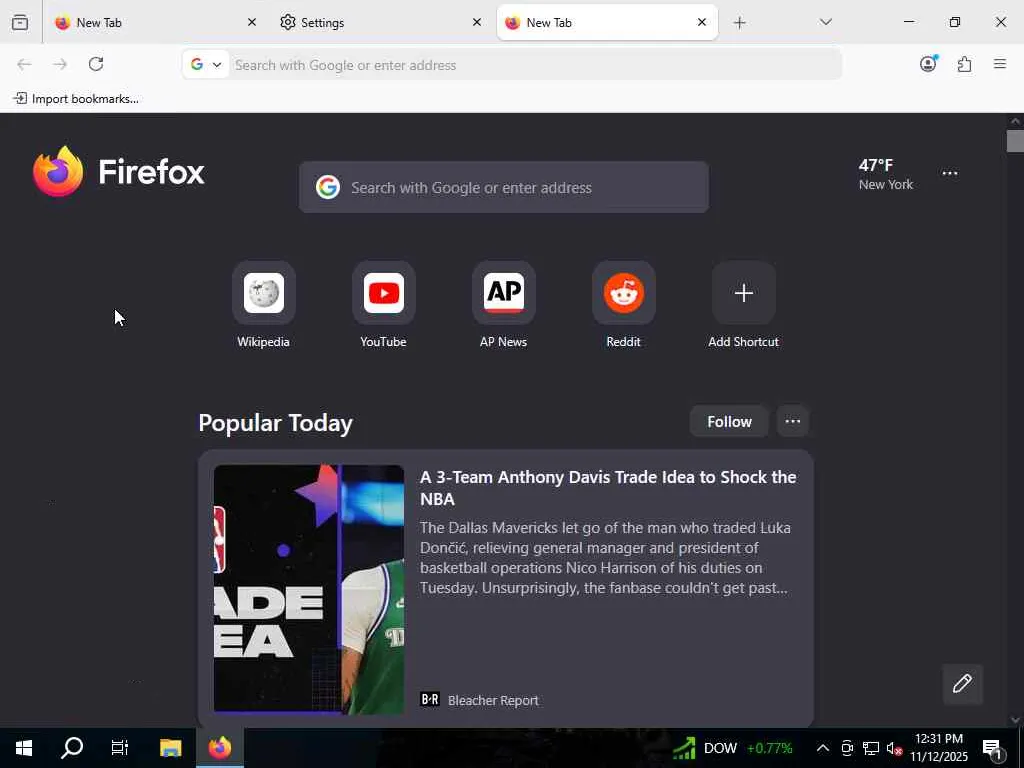Open the clock and date flyout

938,748
